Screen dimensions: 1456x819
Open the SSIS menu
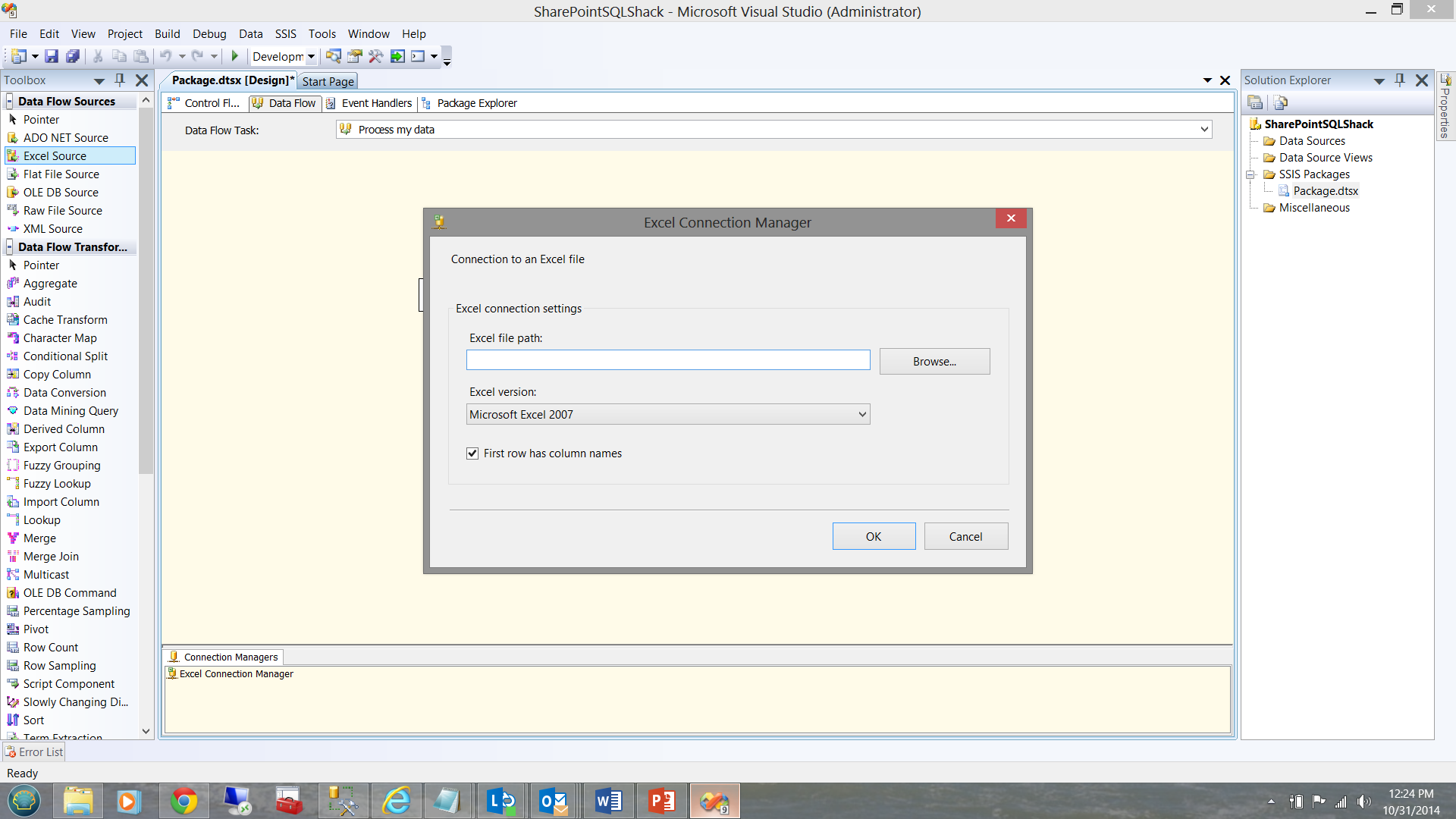pos(285,34)
